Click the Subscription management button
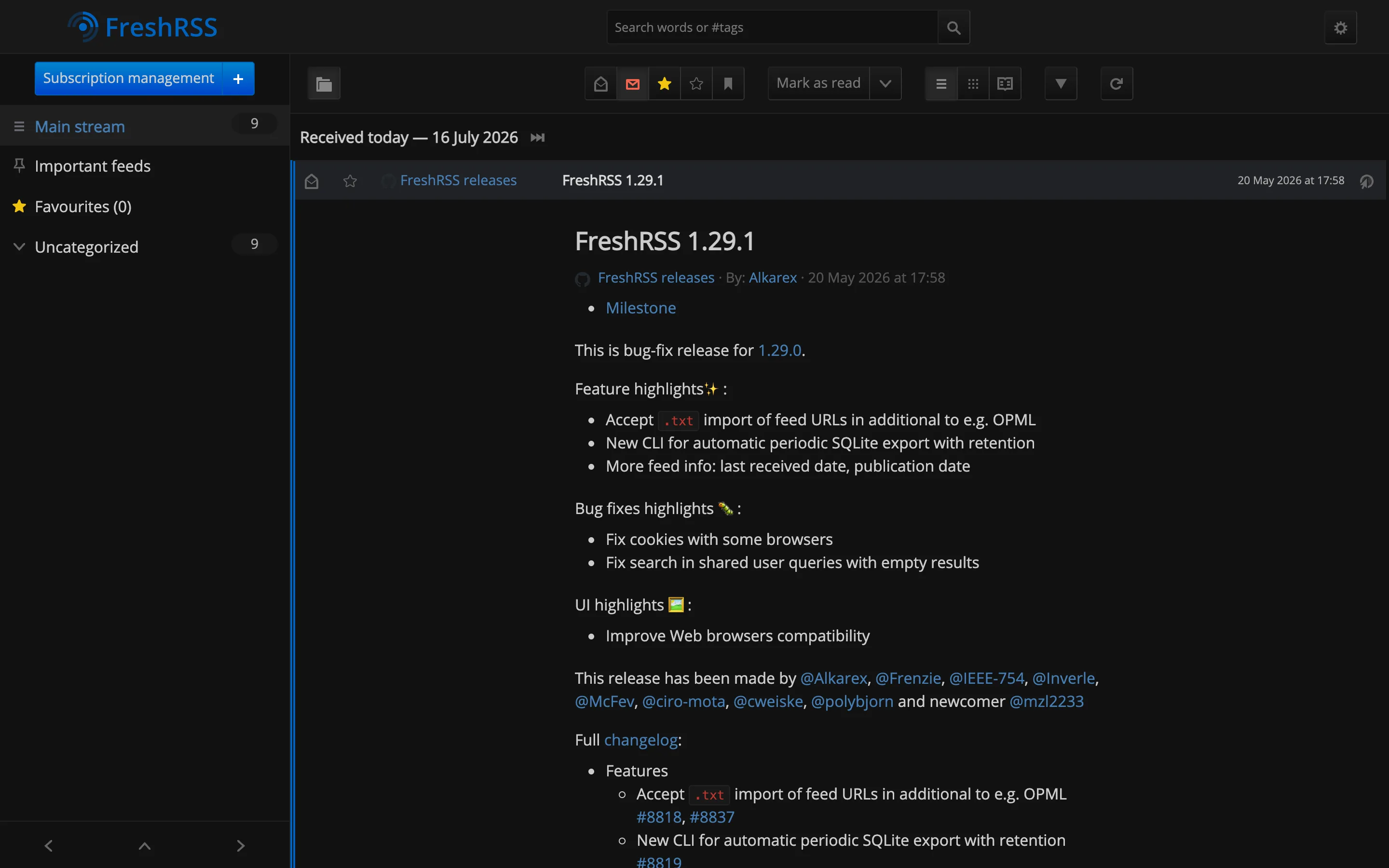 pos(129,79)
